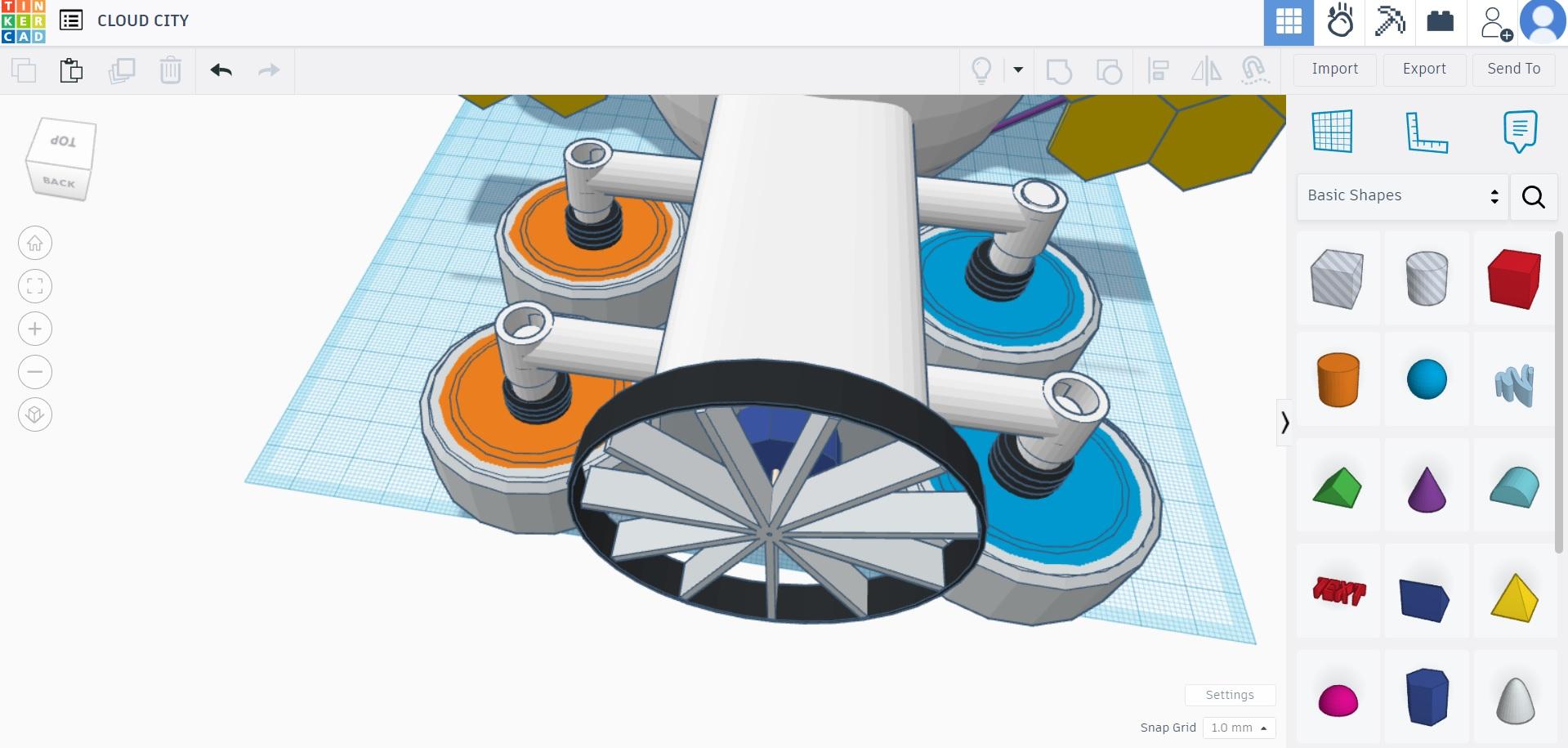
Task: Click the Mirror tool icon
Action: [x=1206, y=71]
